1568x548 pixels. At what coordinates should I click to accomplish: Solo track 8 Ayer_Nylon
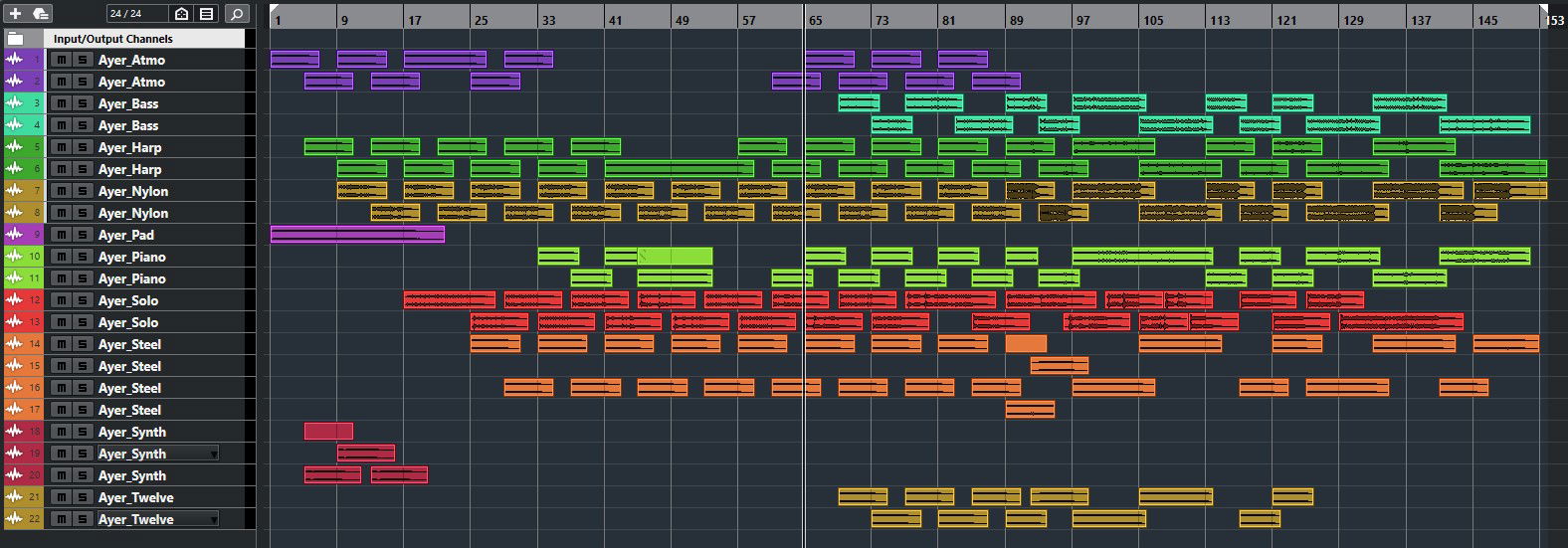(83, 213)
